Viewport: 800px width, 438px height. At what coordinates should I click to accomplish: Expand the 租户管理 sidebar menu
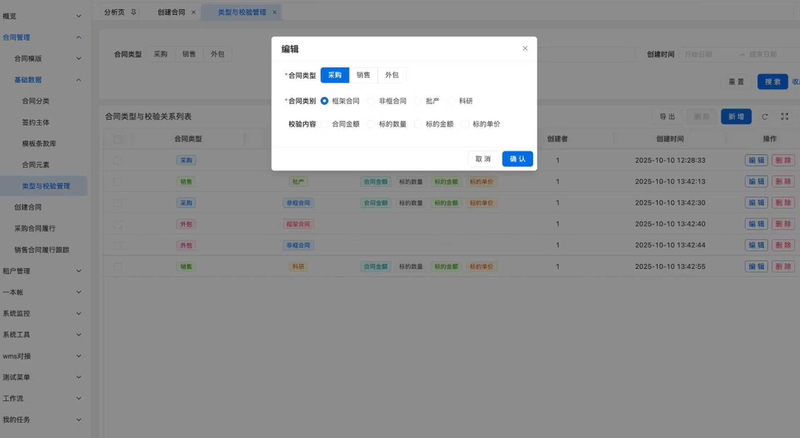79,270
